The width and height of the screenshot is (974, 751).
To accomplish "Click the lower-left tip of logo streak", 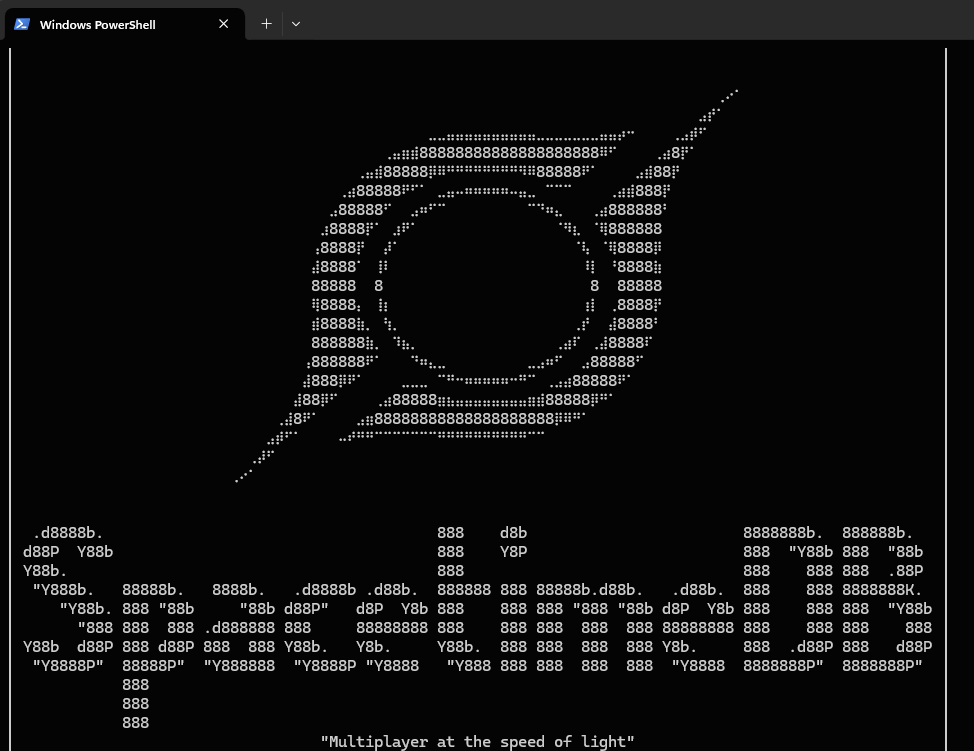I will pyautogui.click(x=239, y=479).
